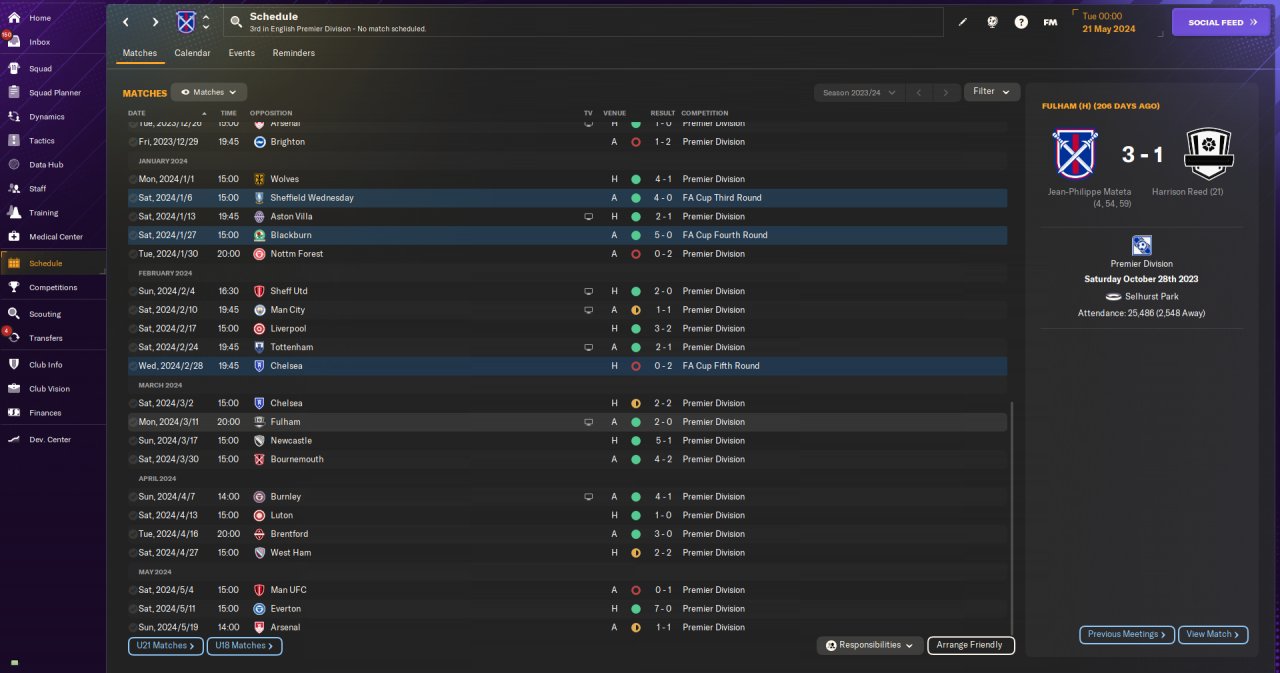Select the Sheffield Wednesday match row
Screen dimensions: 1280x673
point(567,198)
